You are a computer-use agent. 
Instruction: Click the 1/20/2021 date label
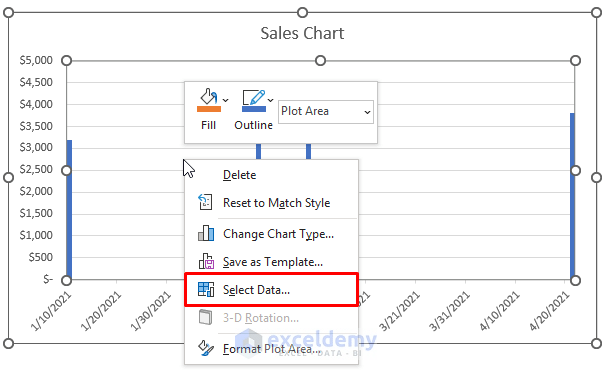tap(101, 311)
